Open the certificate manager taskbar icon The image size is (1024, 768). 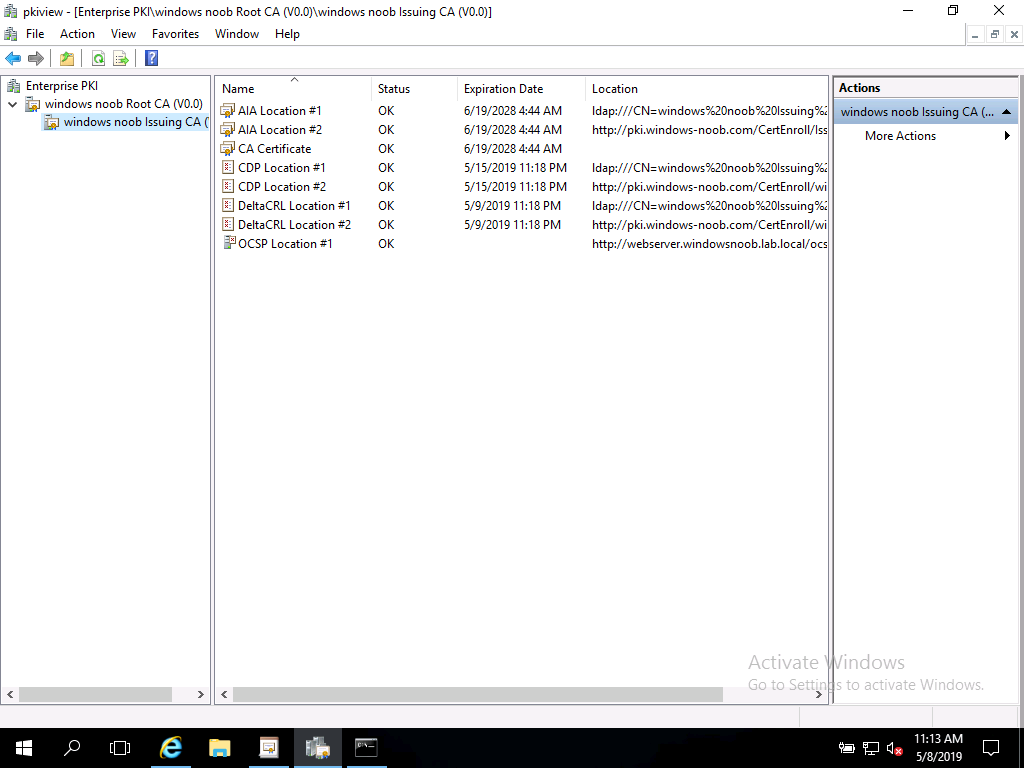268,748
